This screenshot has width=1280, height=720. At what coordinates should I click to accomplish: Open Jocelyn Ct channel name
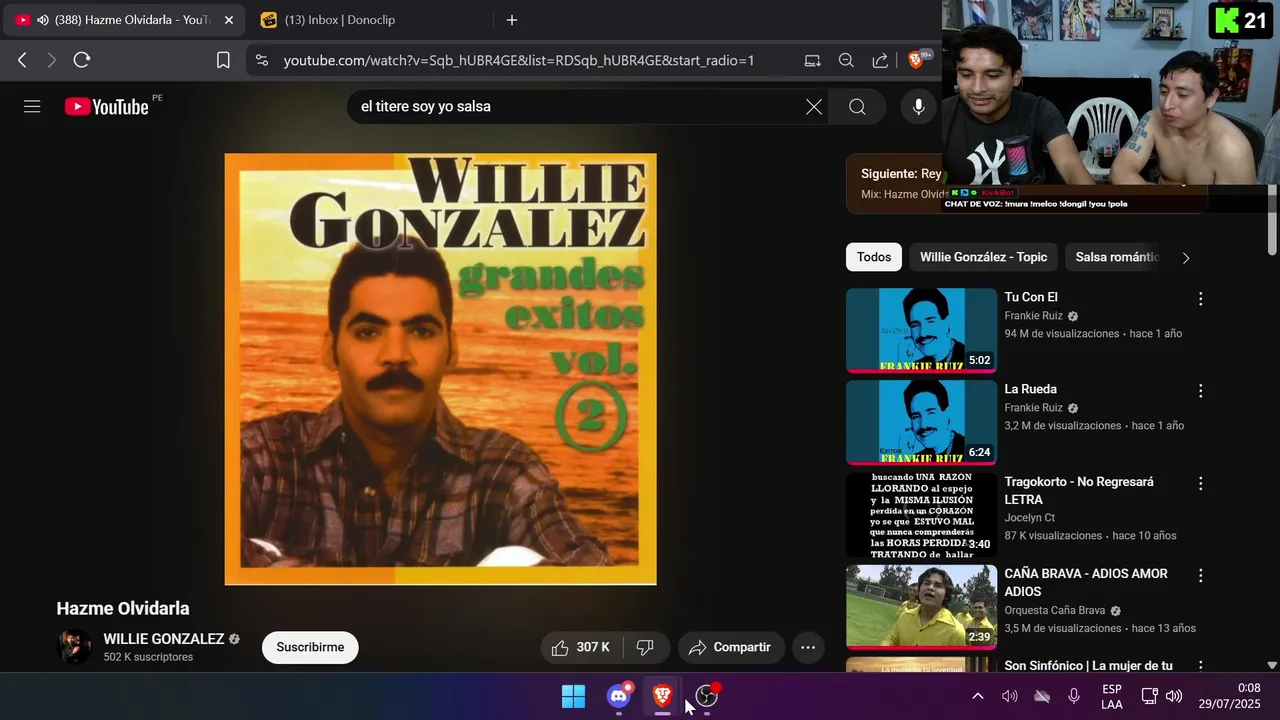click(1029, 518)
